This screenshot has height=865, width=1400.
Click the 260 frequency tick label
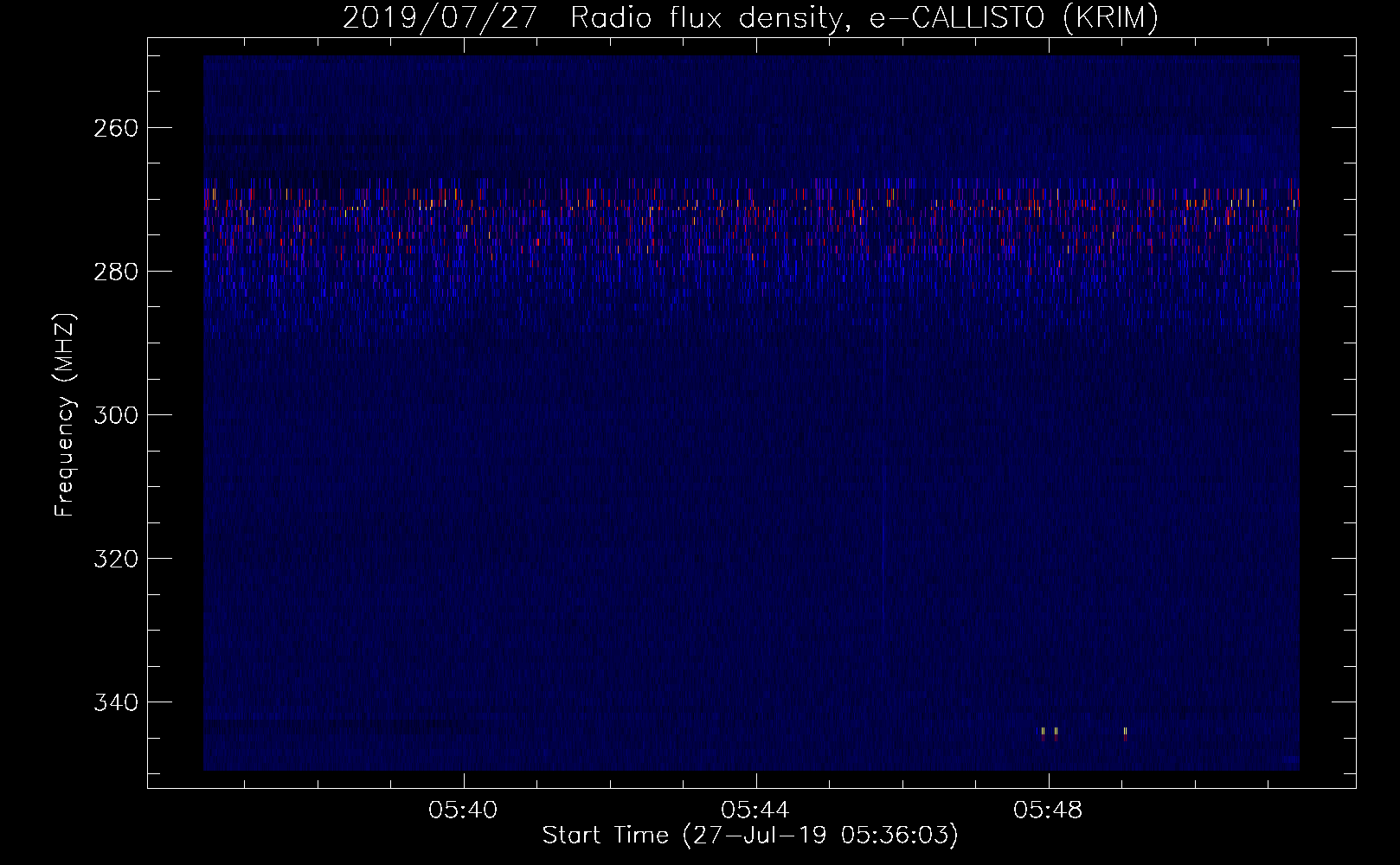click(114, 128)
